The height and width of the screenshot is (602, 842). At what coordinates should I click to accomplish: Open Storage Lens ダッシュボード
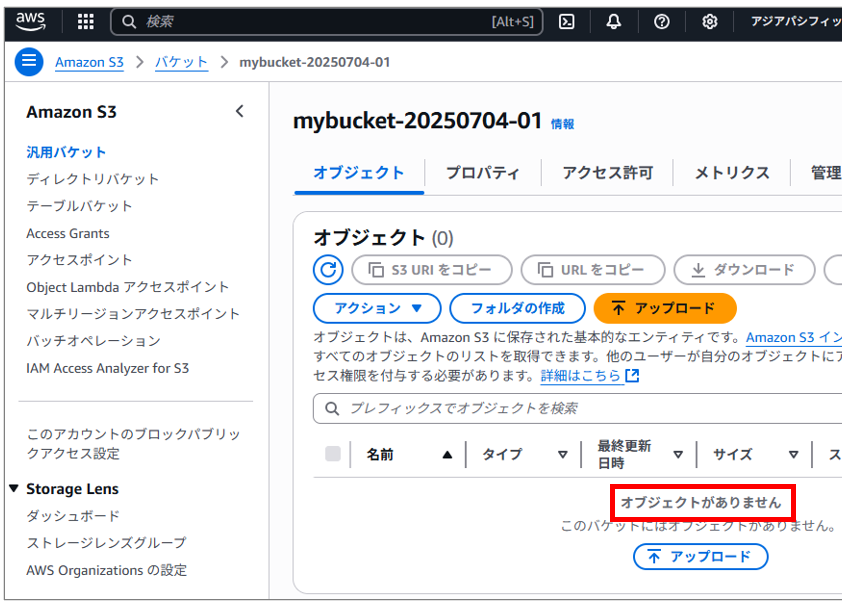tap(73, 516)
